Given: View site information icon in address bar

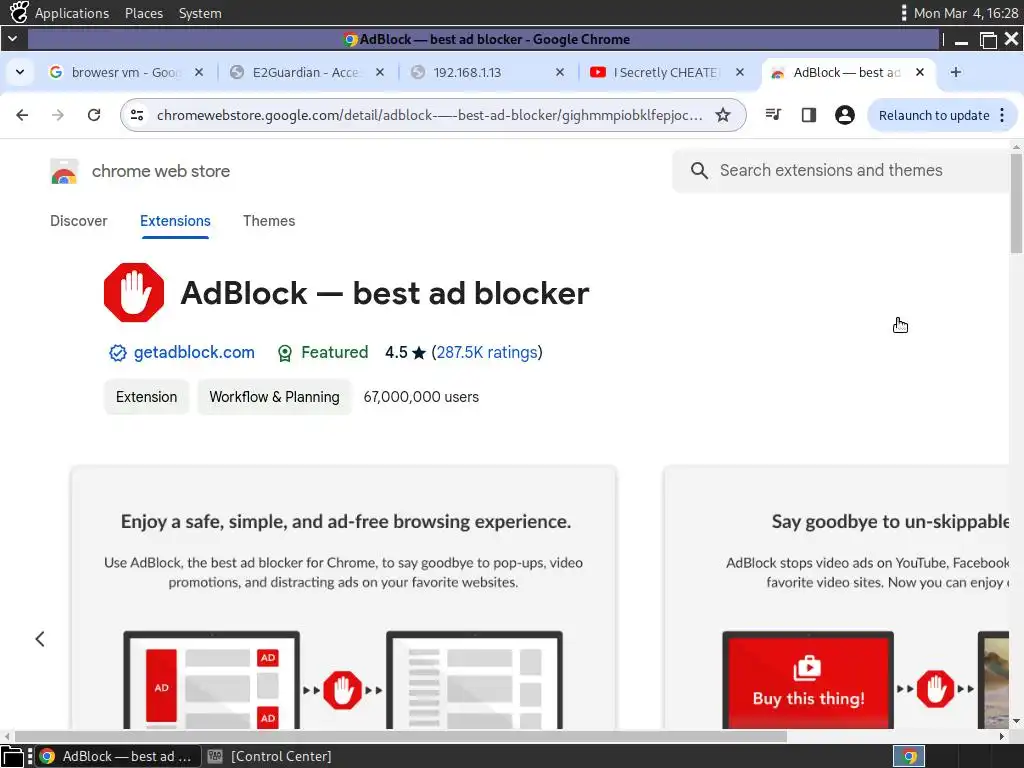Looking at the screenshot, I should click(x=137, y=115).
